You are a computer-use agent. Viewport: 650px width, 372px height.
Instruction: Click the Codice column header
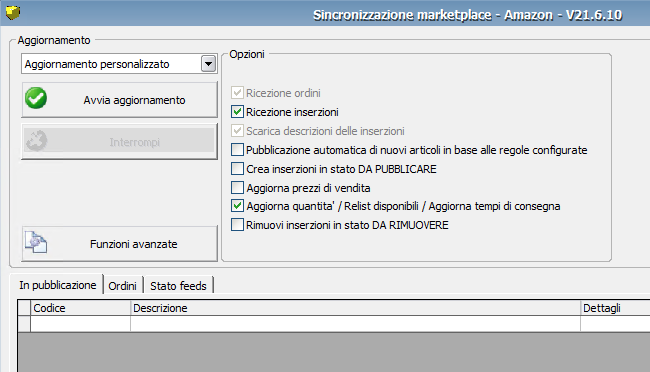click(80, 308)
